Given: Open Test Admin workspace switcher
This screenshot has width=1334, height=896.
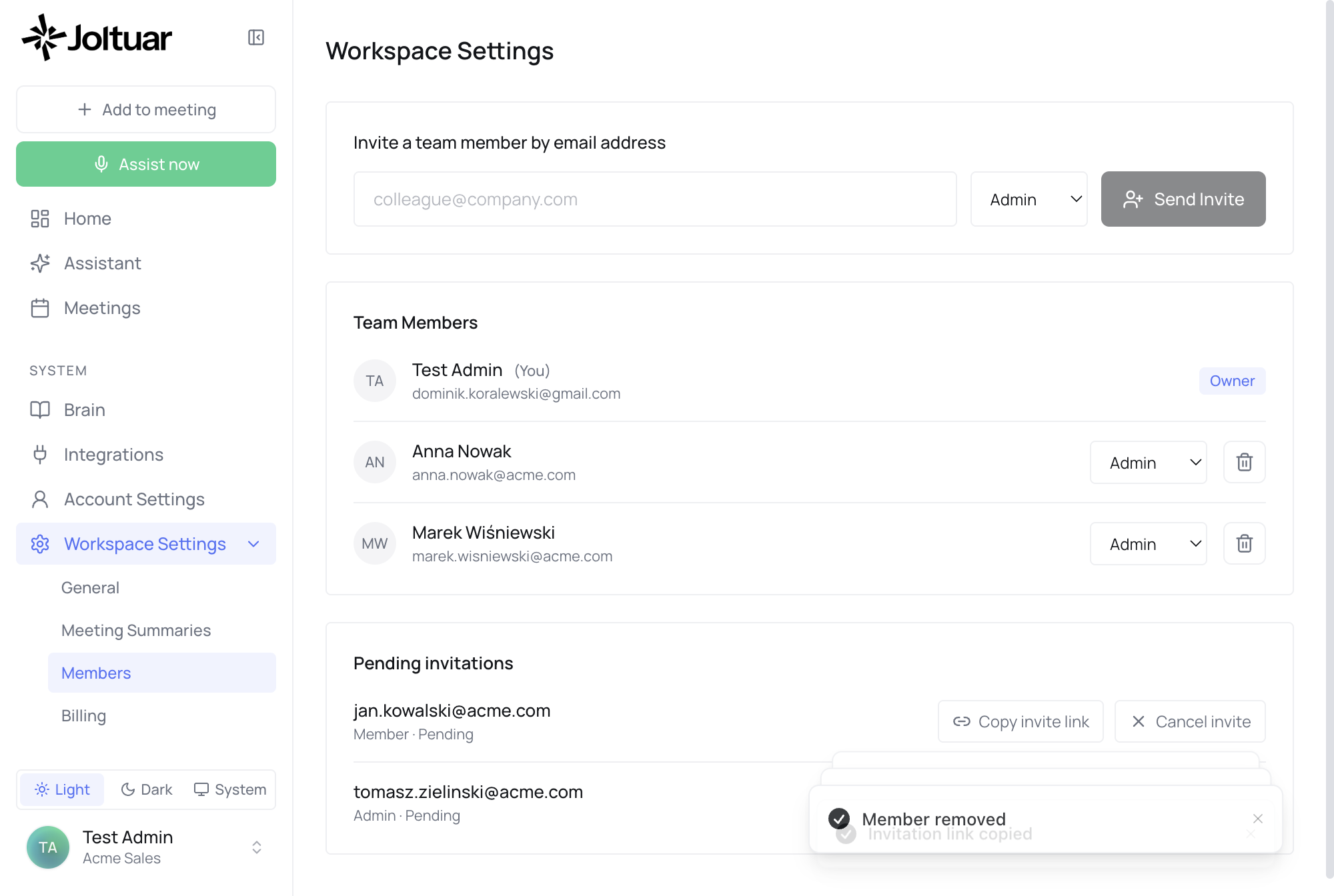Looking at the screenshot, I should pyautogui.click(x=146, y=847).
